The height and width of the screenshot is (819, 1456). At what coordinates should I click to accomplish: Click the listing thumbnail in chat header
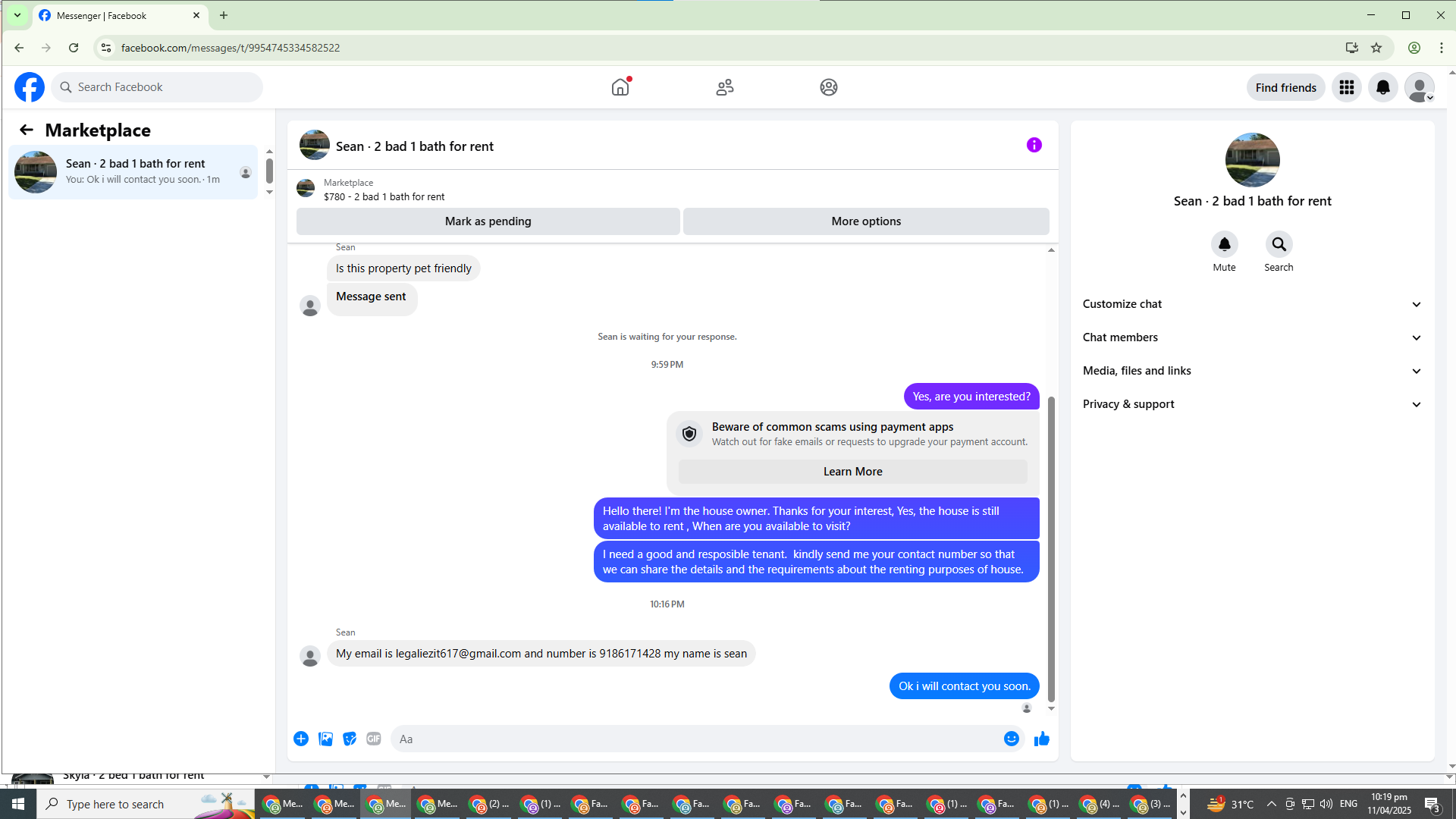point(315,145)
